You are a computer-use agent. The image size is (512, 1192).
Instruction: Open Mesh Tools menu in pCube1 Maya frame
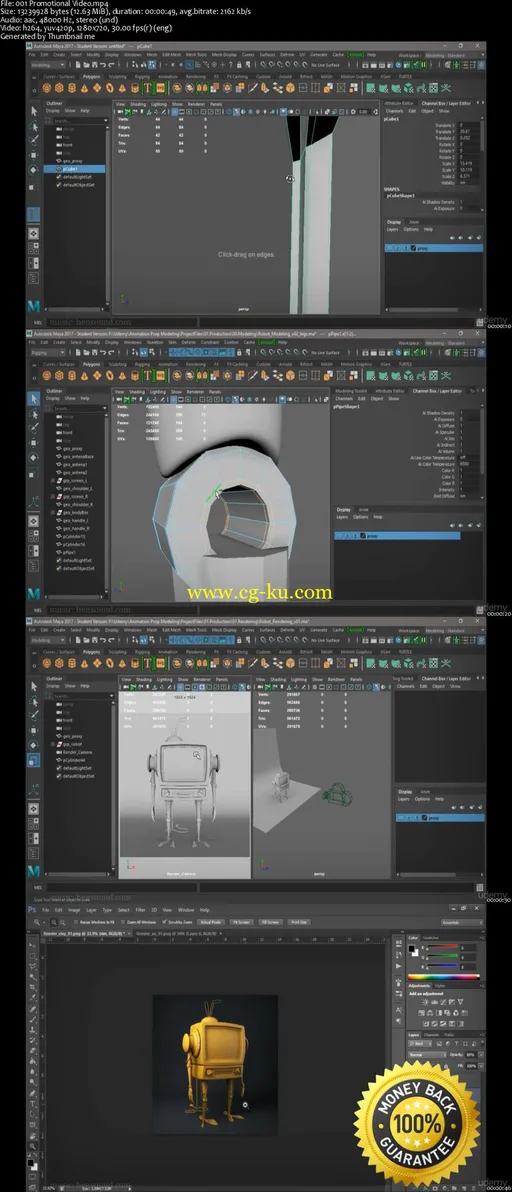pos(196,55)
